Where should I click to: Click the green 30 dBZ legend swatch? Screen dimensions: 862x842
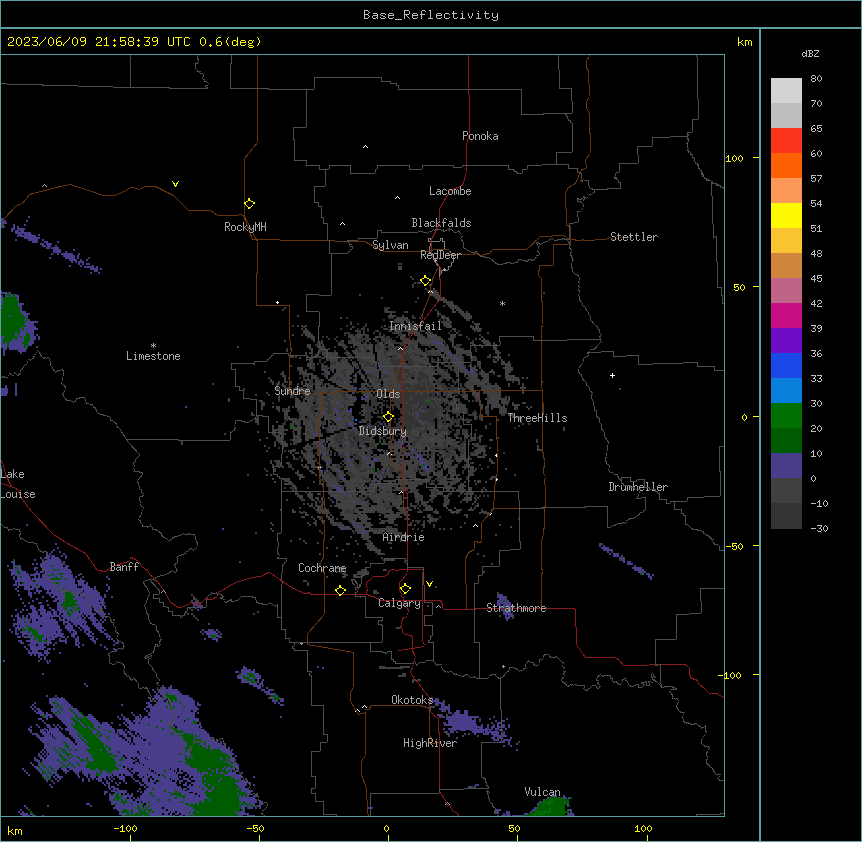pos(786,416)
